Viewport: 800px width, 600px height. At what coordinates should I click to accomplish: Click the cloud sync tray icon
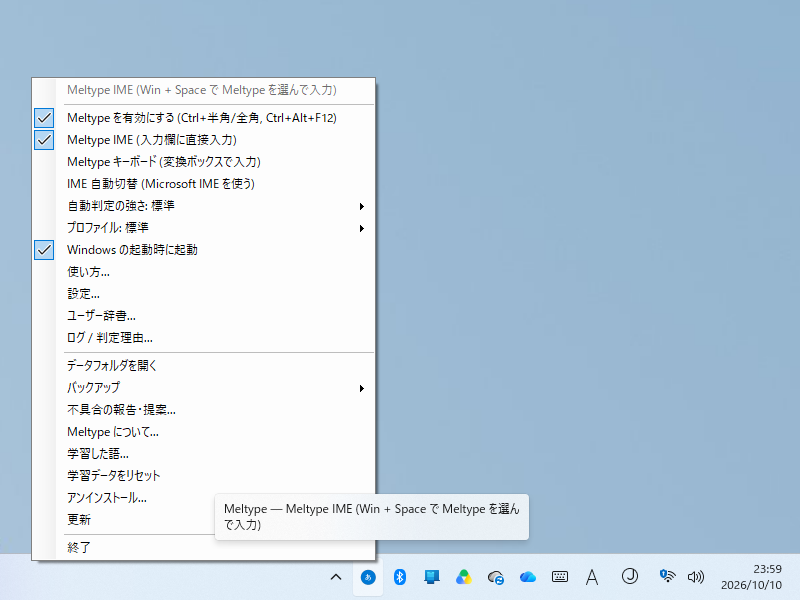495,577
